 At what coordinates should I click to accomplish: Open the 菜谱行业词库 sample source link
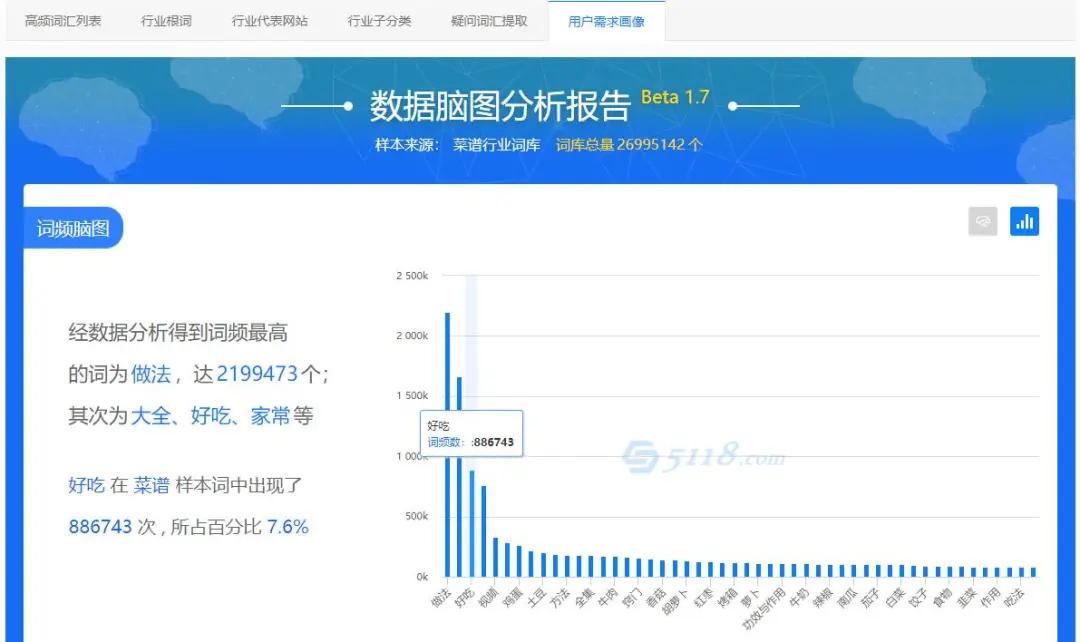coord(494,145)
